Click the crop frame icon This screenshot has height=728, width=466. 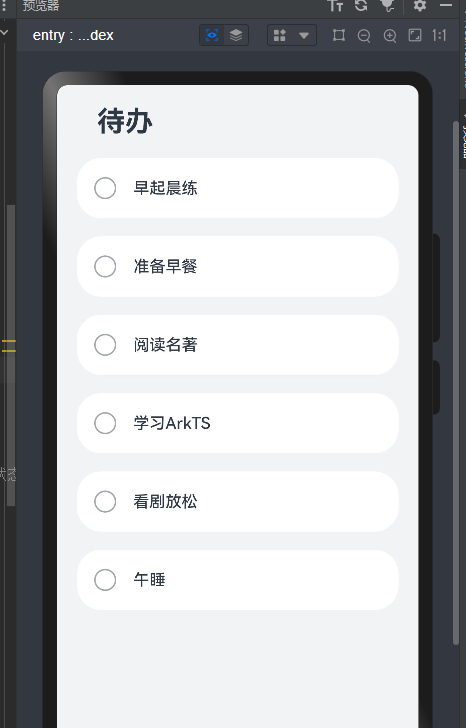coord(339,35)
